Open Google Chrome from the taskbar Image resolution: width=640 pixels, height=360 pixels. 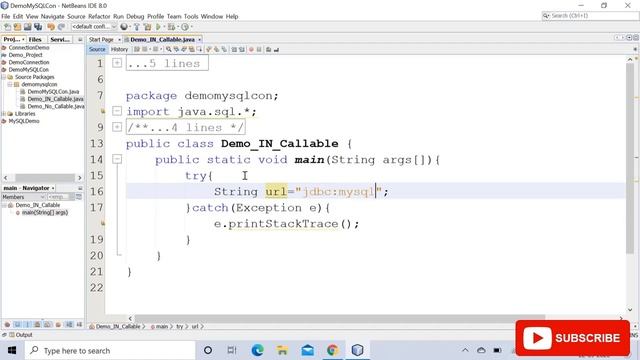point(332,350)
